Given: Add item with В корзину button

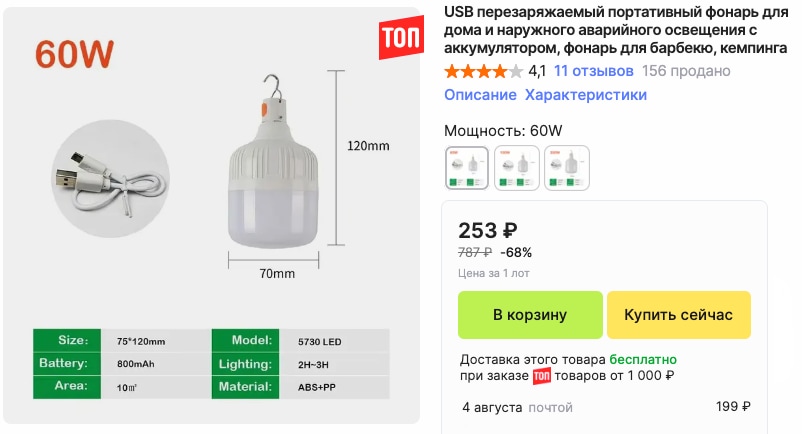Looking at the screenshot, I should click(x=530, y=315).
